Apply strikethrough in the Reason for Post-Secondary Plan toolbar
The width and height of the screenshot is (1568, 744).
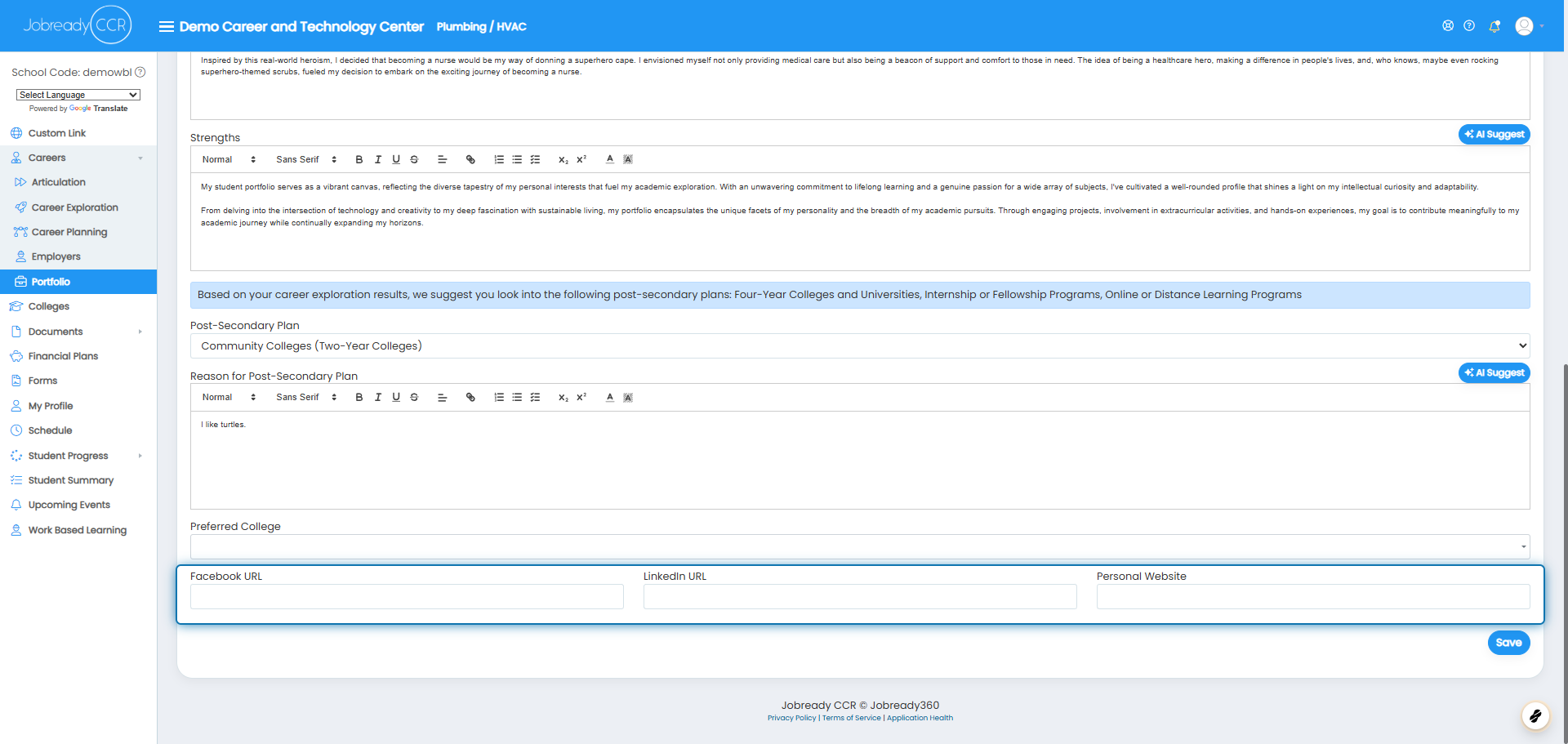[x=414, y=397]
